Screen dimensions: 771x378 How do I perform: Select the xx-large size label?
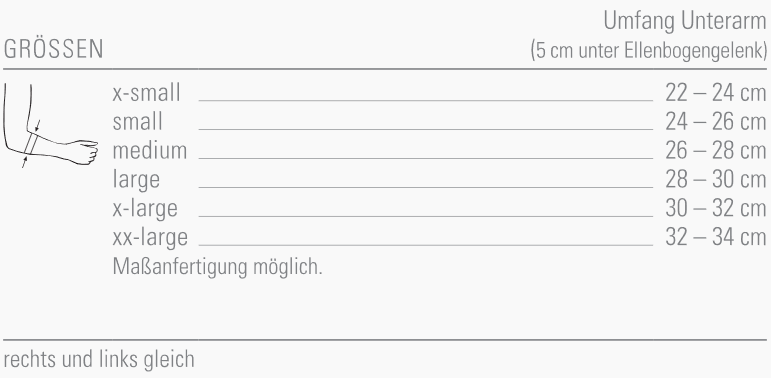point(150,237)
